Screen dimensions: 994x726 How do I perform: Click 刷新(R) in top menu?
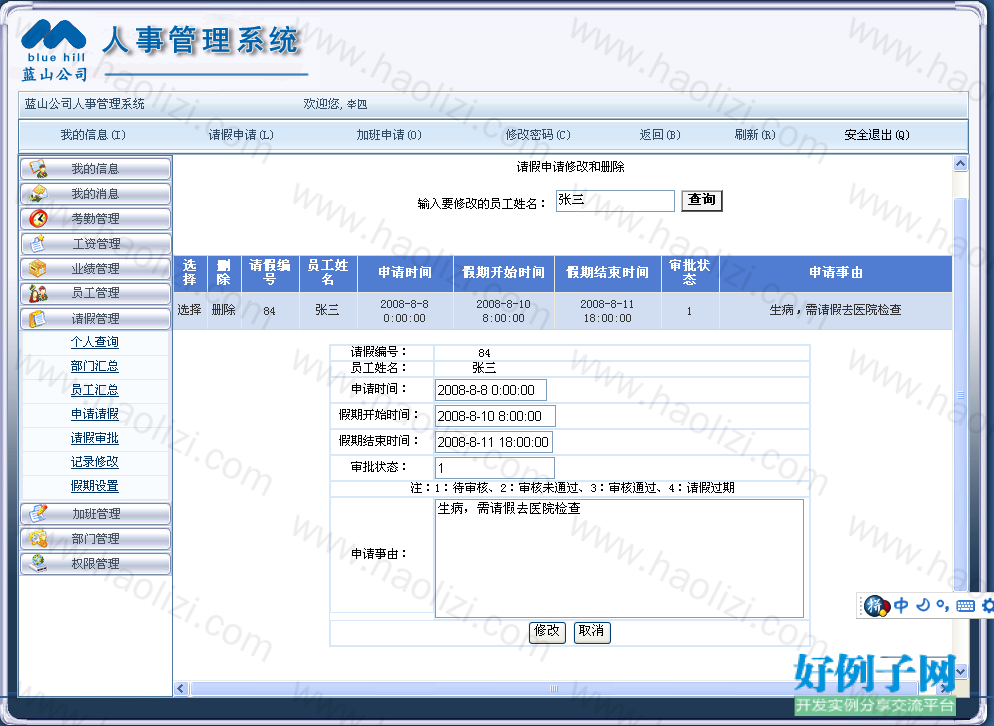pos(755,134)
